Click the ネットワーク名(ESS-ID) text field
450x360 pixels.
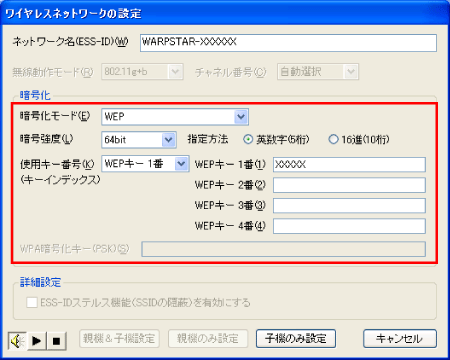pos(288,43)
